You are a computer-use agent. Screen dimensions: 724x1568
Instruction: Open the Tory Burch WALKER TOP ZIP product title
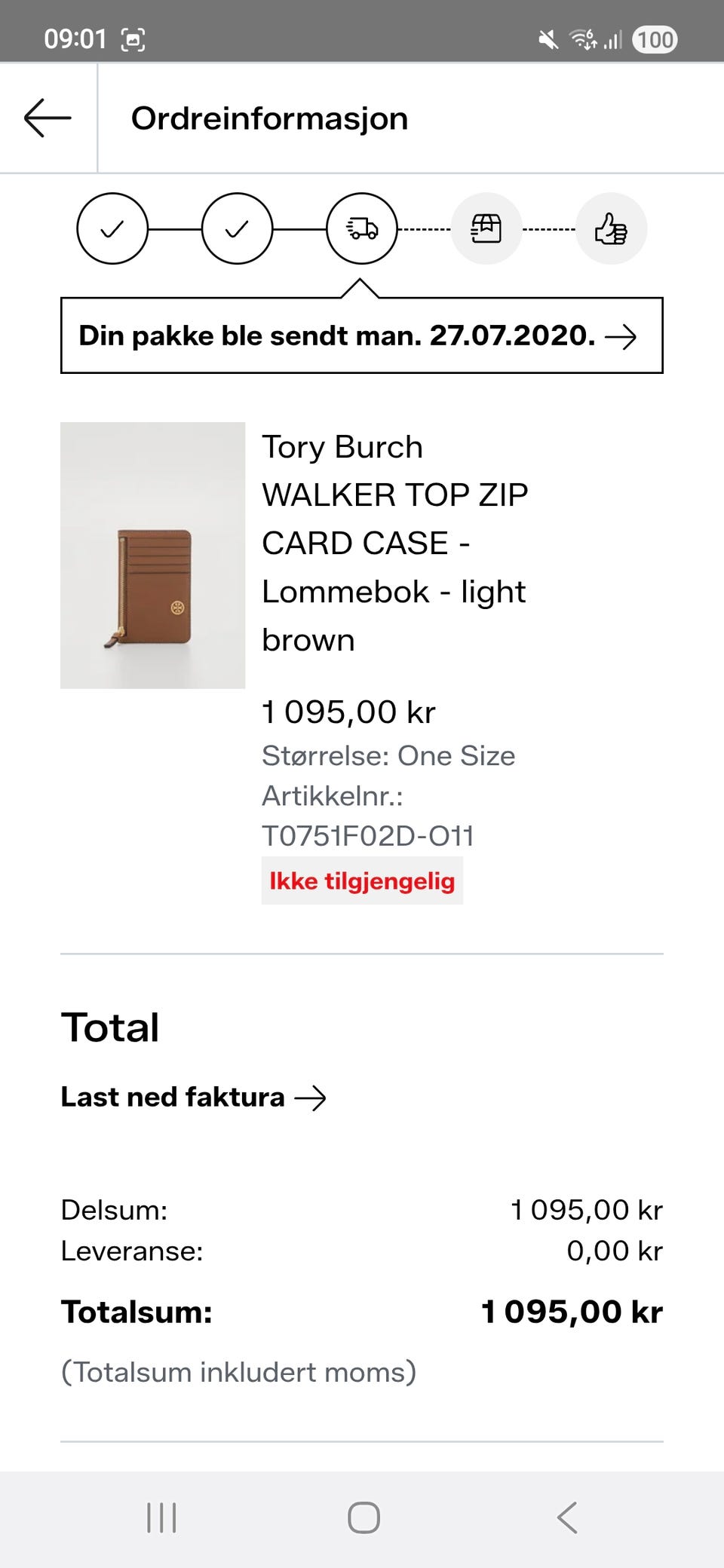(x=395, y=543)
